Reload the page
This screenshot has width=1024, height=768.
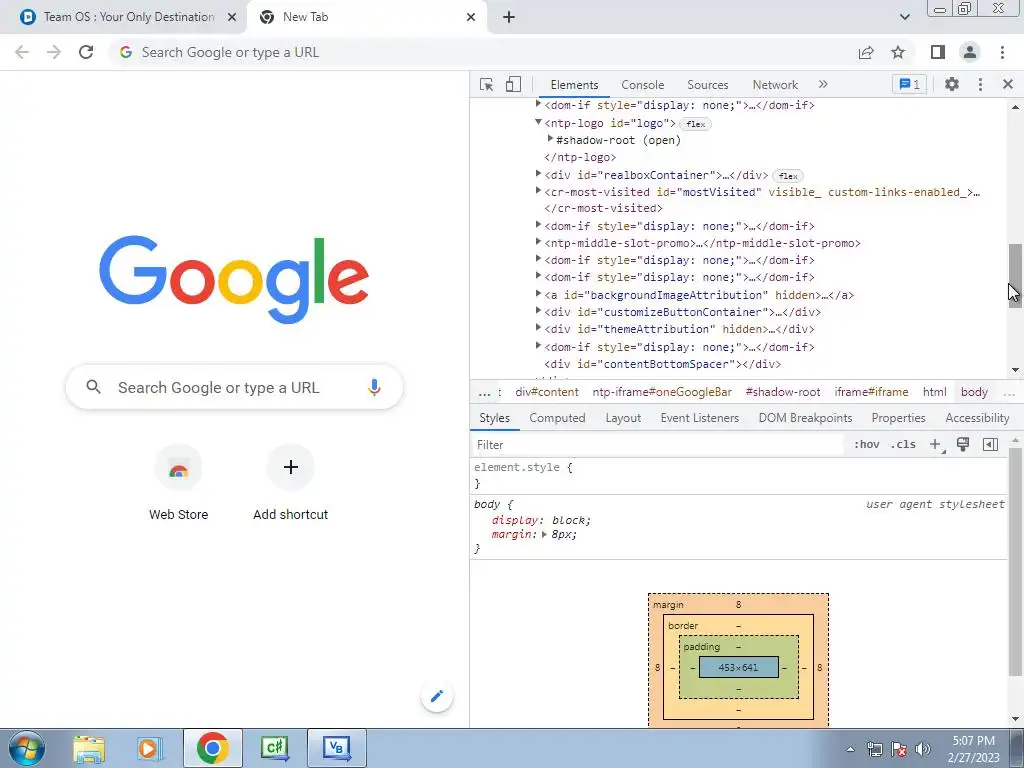86,52
